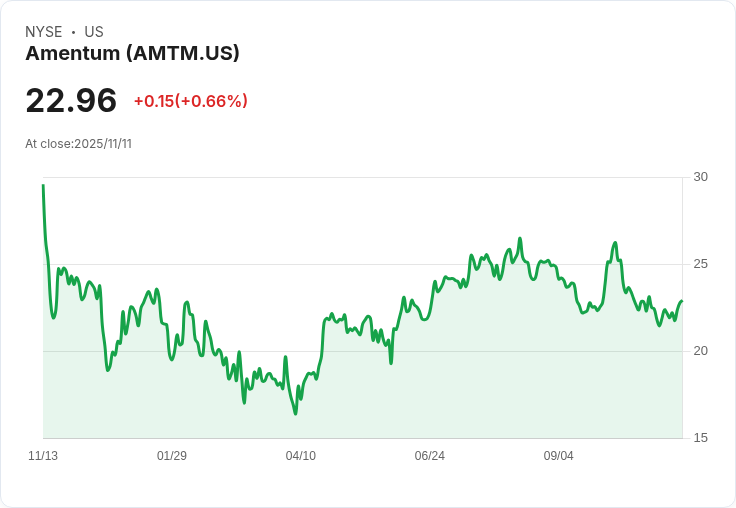Click the 30 price axis label
Image resolution: width=736 pixels, height=508 pixels.
tap(700, 177)
